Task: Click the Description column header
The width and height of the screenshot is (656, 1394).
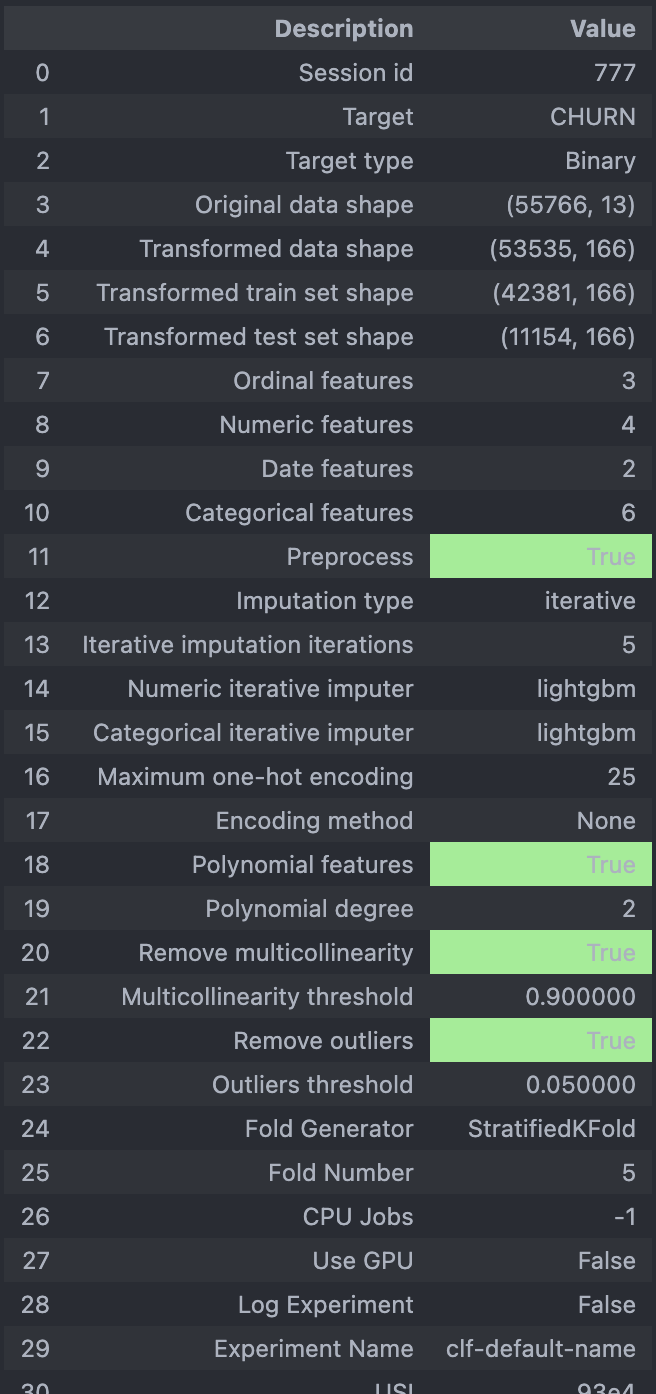Action: [343, 29]
